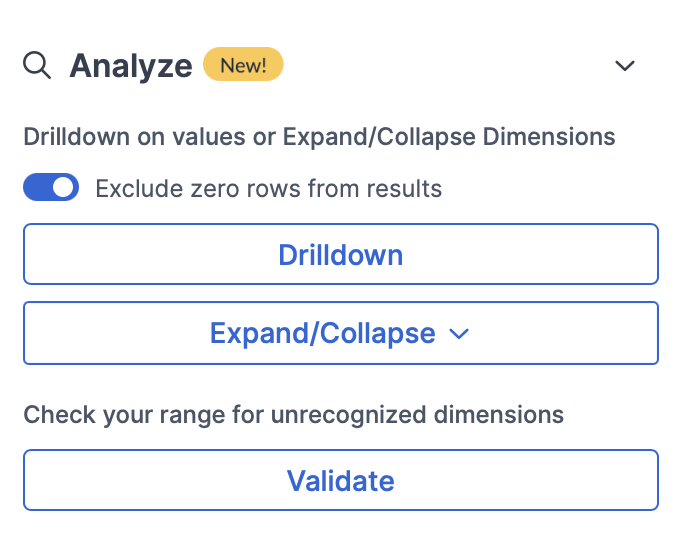The height and width of the screenshot is (551, 686).
Task: Run Drilldown on the selected values
Action: tap(340, 254)
